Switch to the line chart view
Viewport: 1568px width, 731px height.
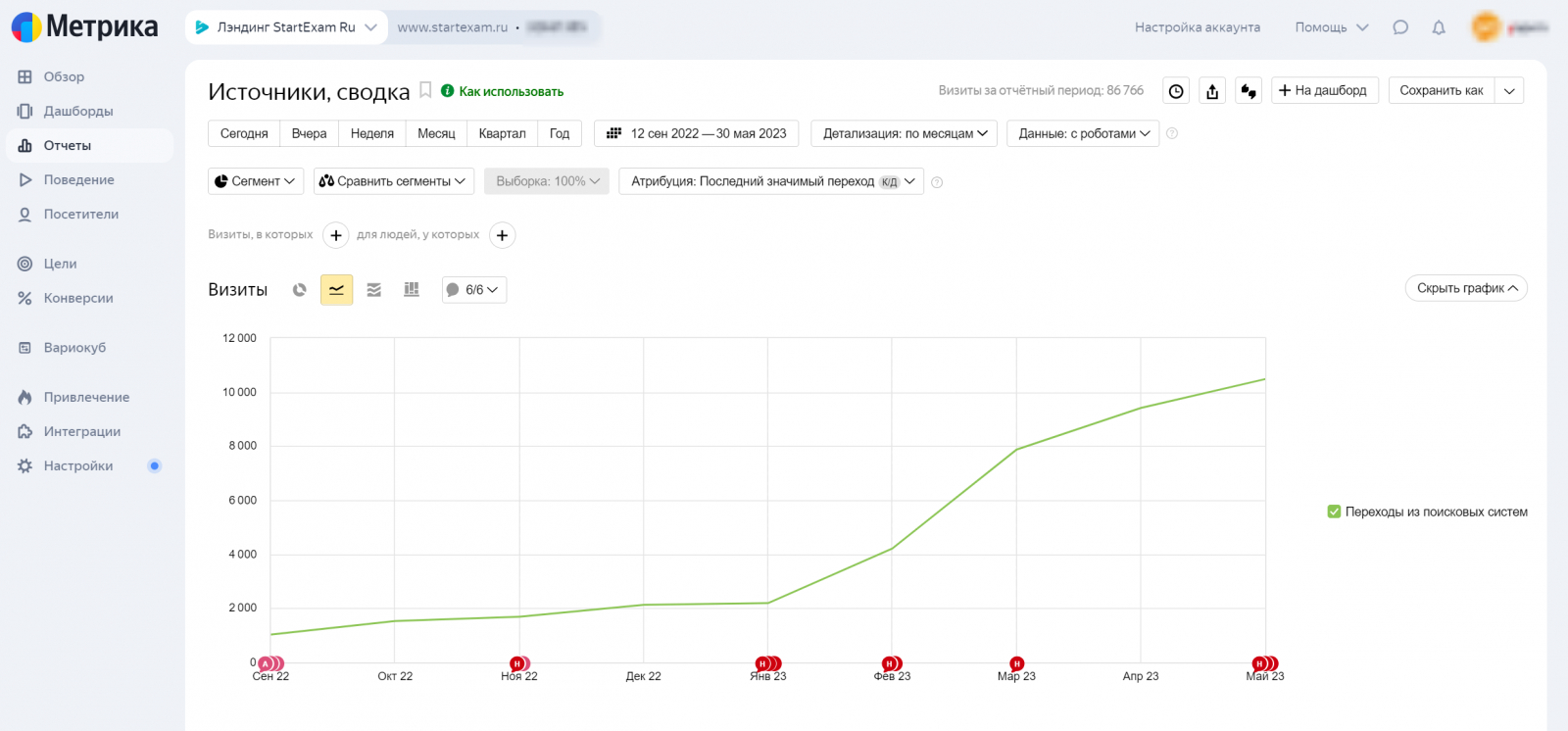tap(337, 290)
